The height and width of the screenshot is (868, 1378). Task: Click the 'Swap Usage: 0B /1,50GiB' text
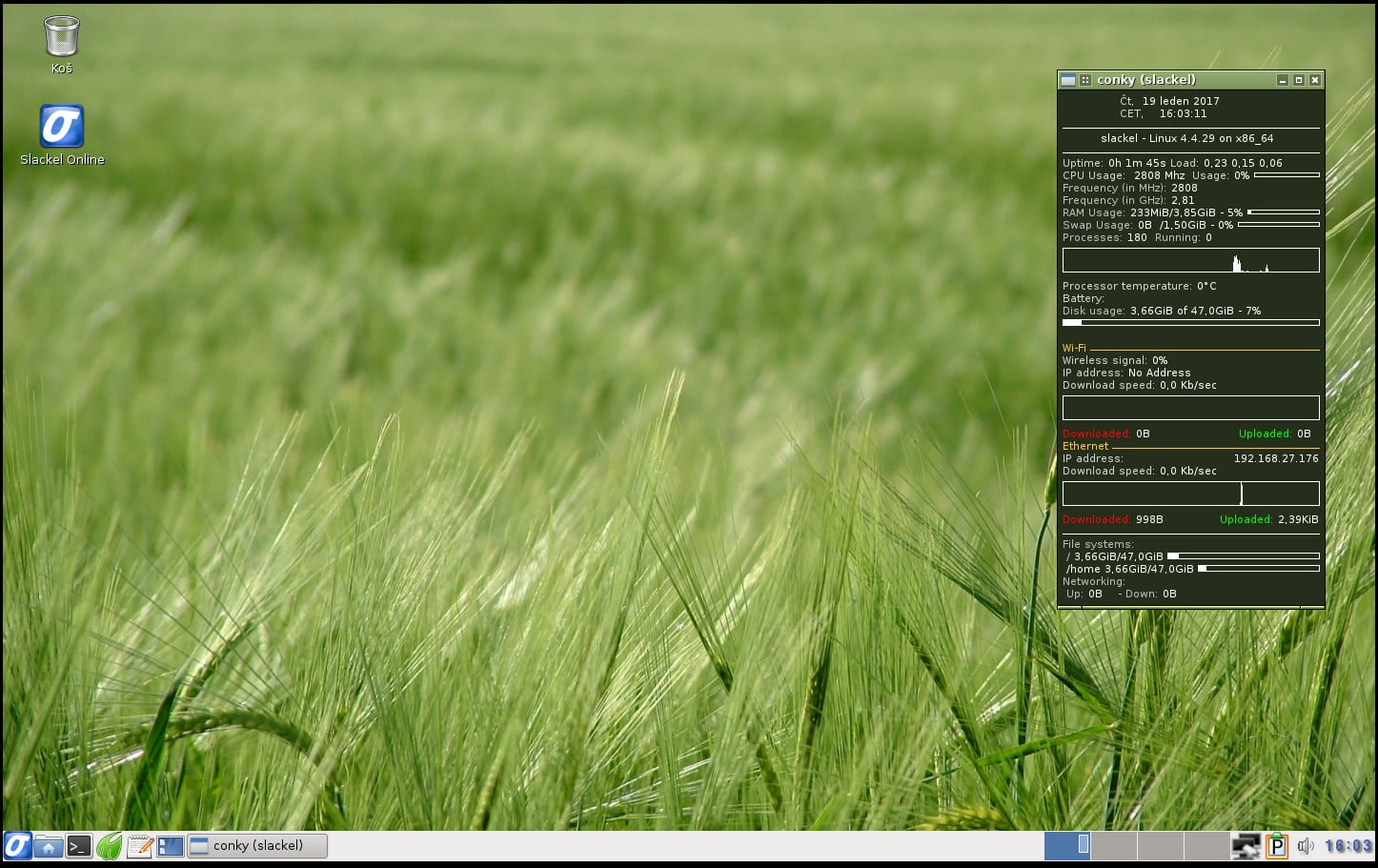point(1134,225)
